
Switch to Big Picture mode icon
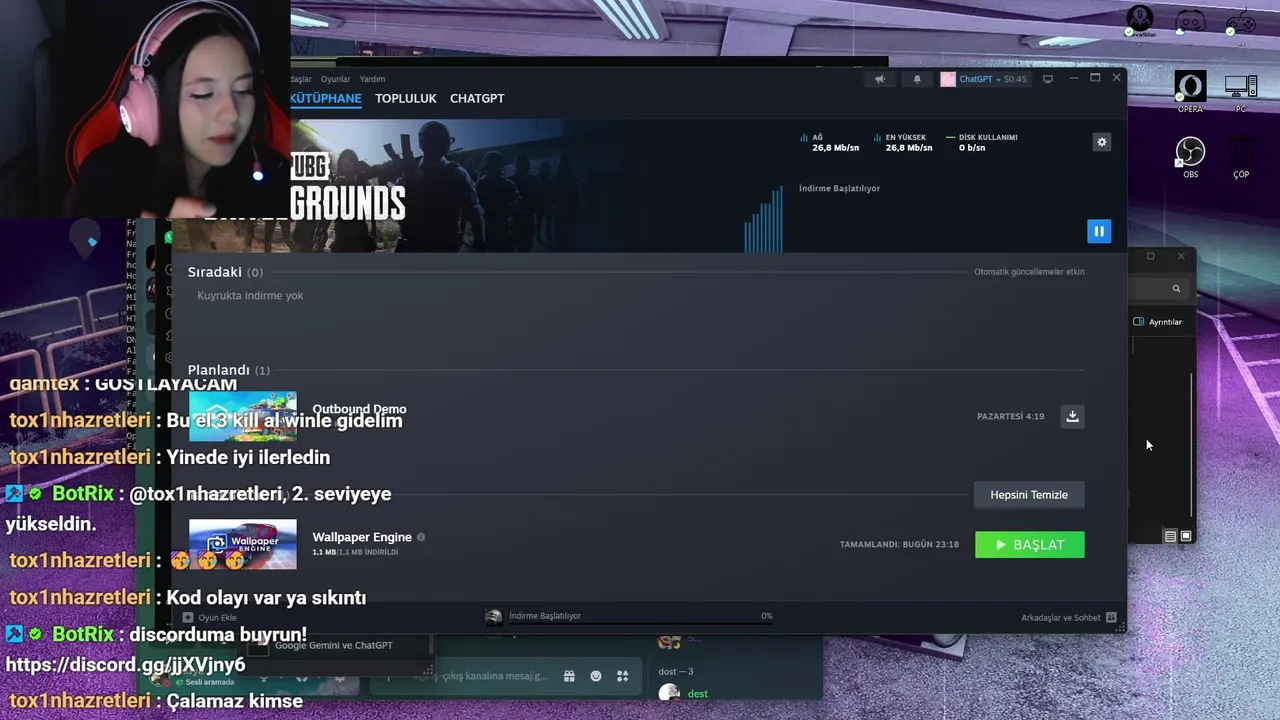pos(1048,79)
